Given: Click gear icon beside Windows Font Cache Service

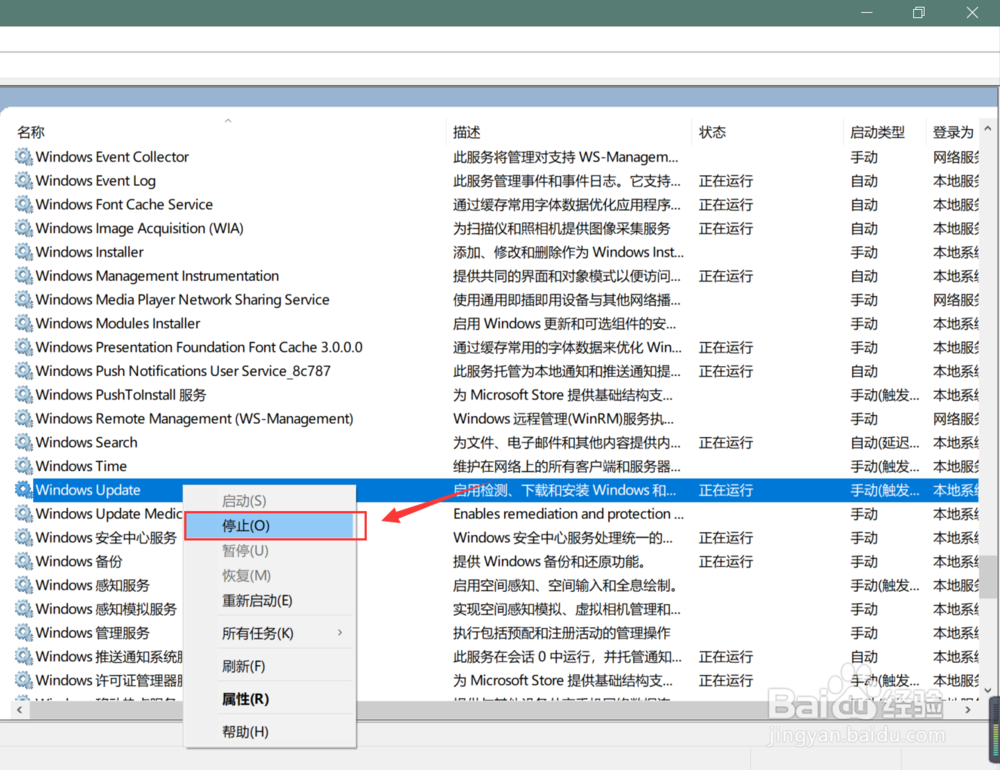Looking at the screenshot, I should (x=24, y=204).
